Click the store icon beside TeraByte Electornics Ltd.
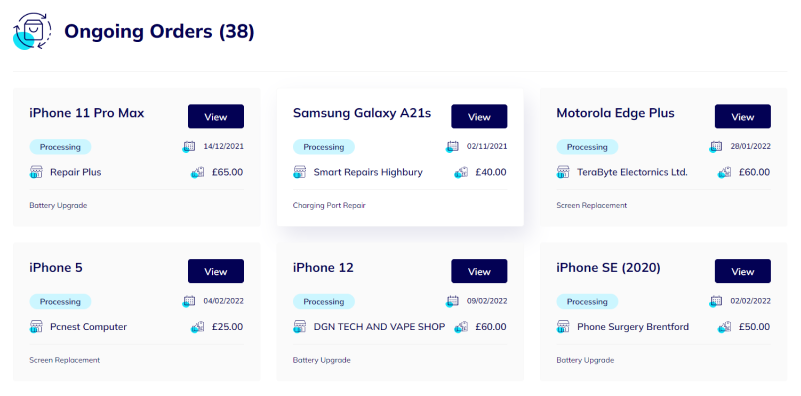 (563, 172)
